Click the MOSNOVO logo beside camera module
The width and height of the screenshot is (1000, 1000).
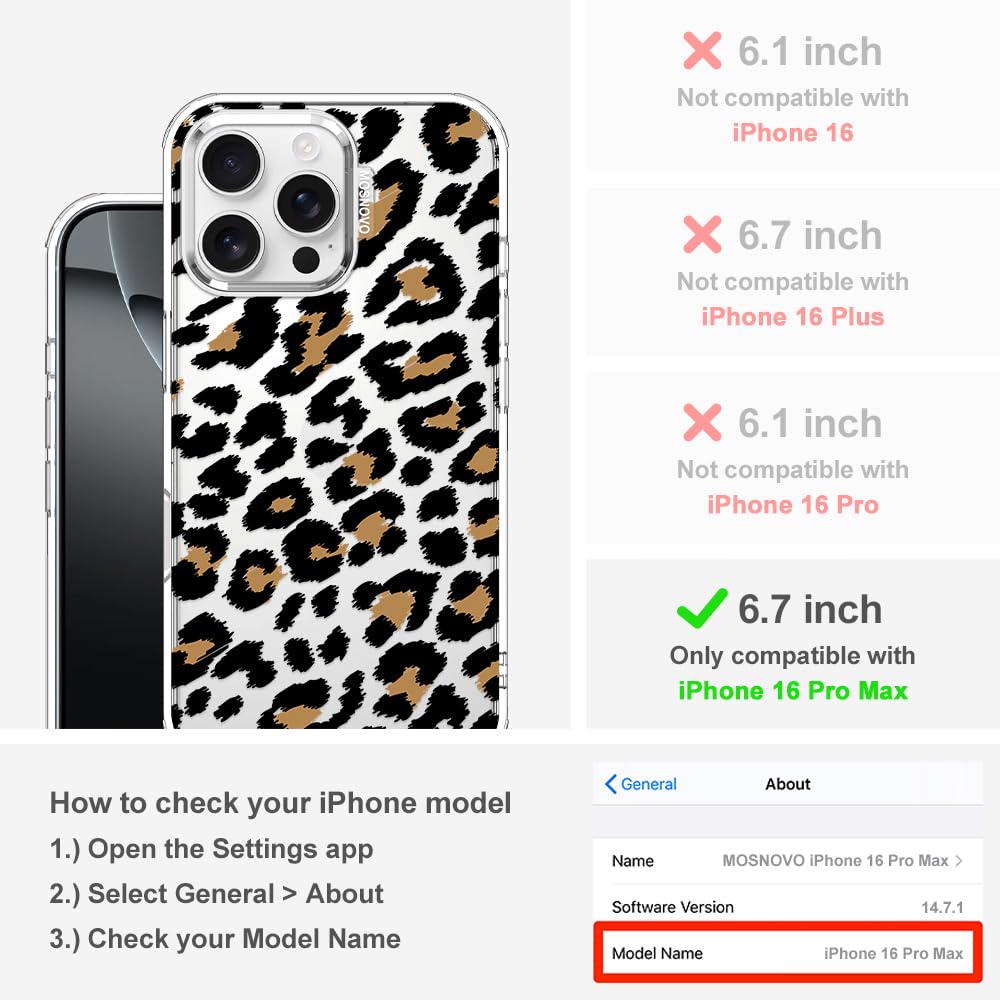click(x=364, y=200)
